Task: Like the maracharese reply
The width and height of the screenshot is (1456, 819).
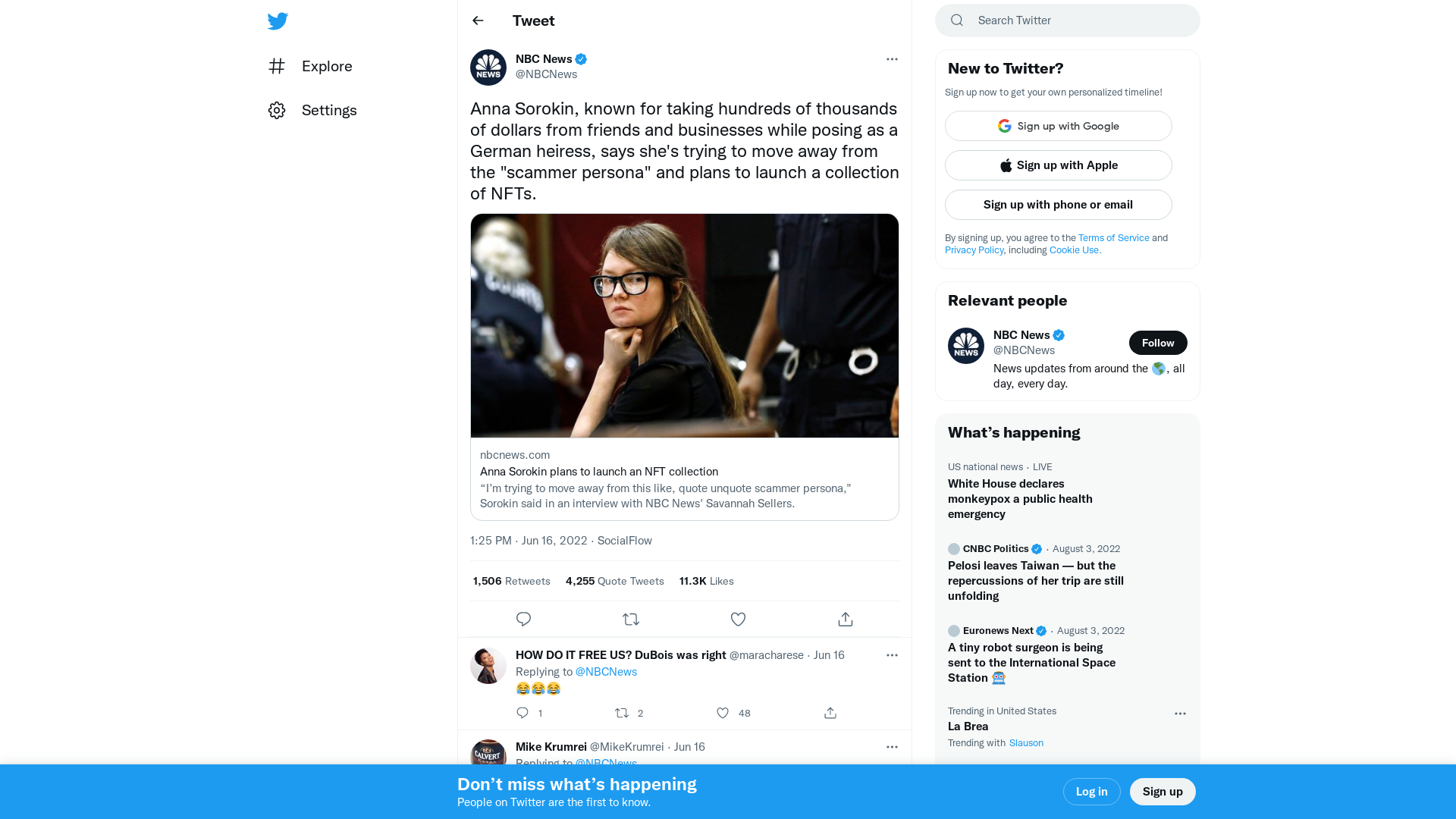Action: click(x=723, y=713)
